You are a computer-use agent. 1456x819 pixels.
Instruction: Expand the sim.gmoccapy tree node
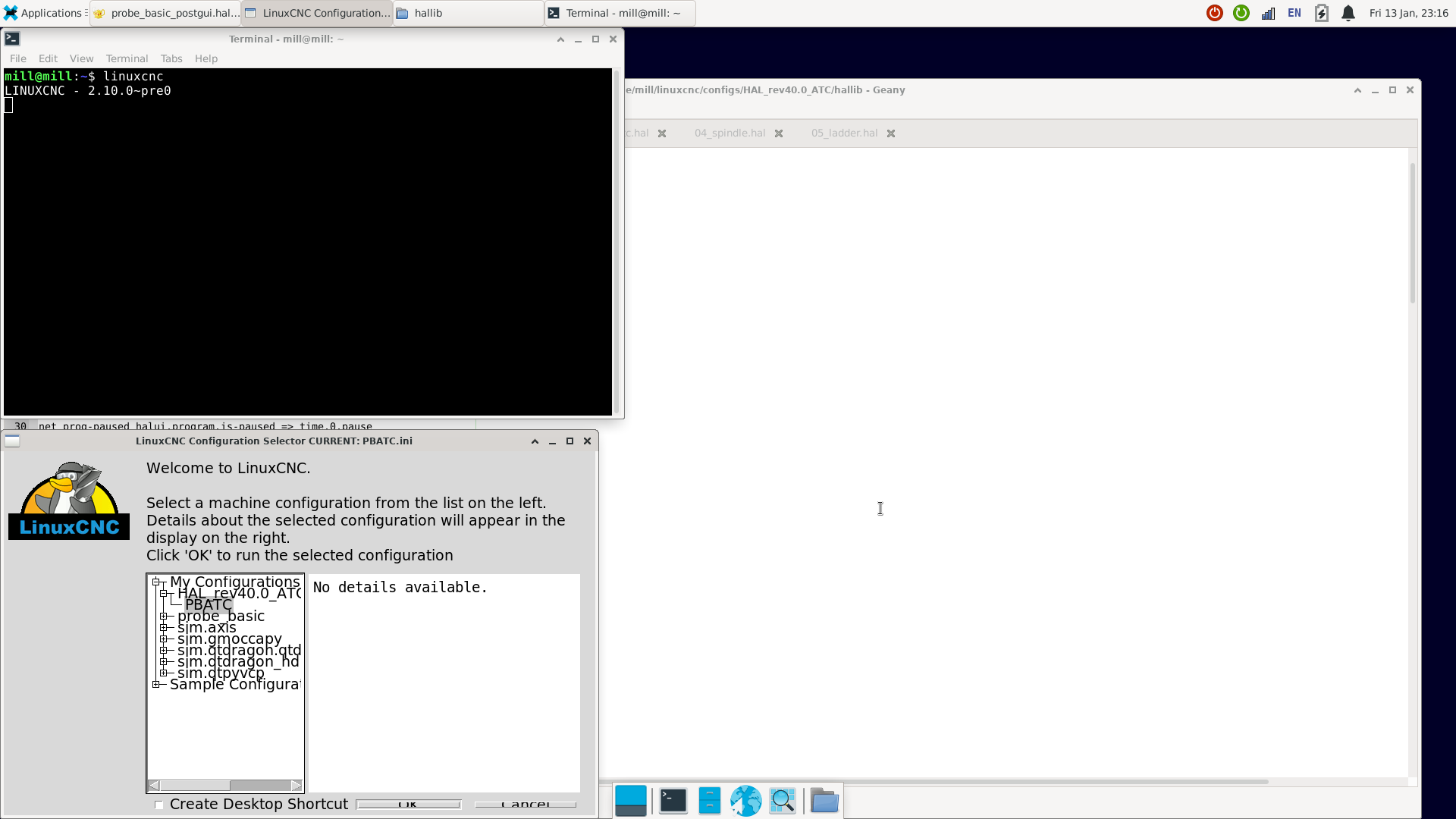tap(164, 639)
